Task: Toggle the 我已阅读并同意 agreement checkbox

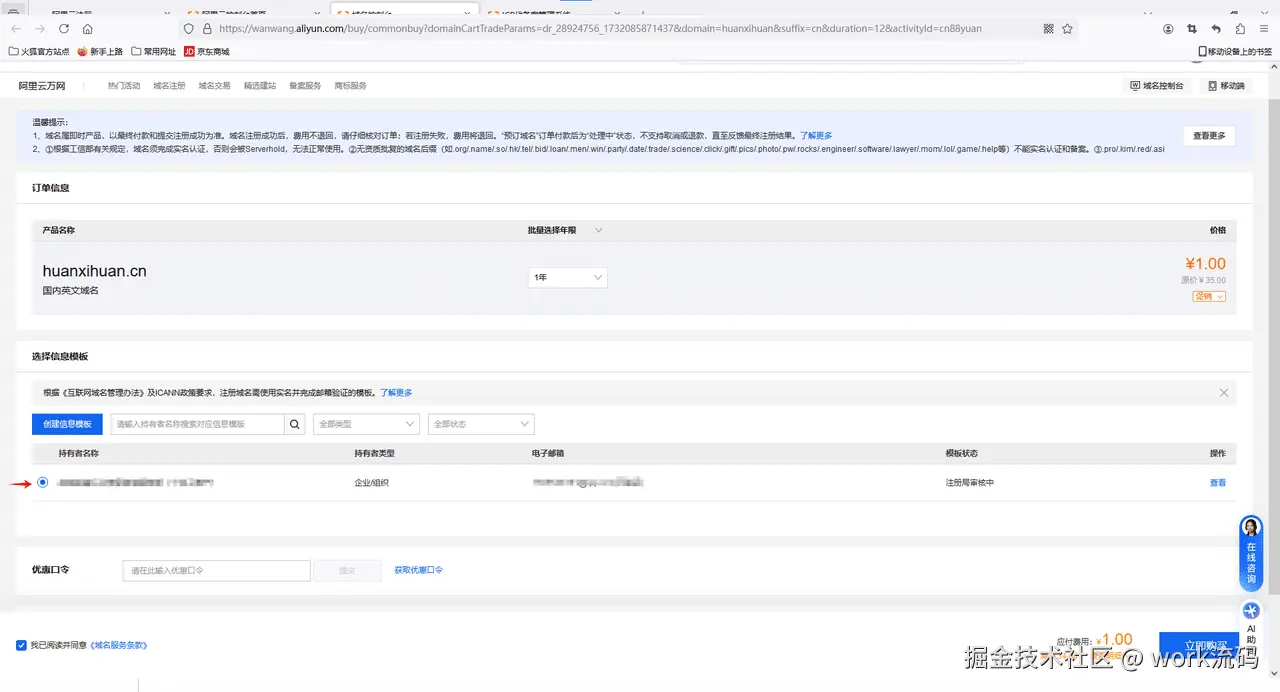Action: point(21,645)
